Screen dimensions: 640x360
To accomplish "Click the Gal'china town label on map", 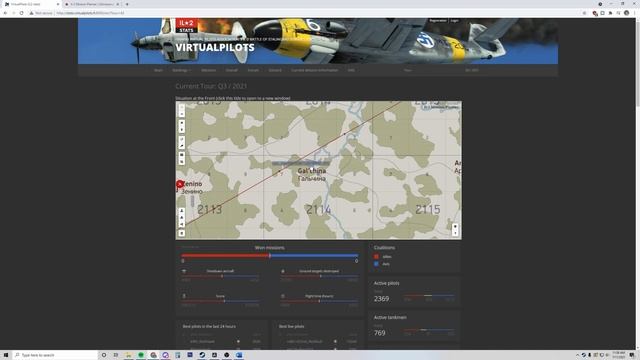I will [312, 171].
